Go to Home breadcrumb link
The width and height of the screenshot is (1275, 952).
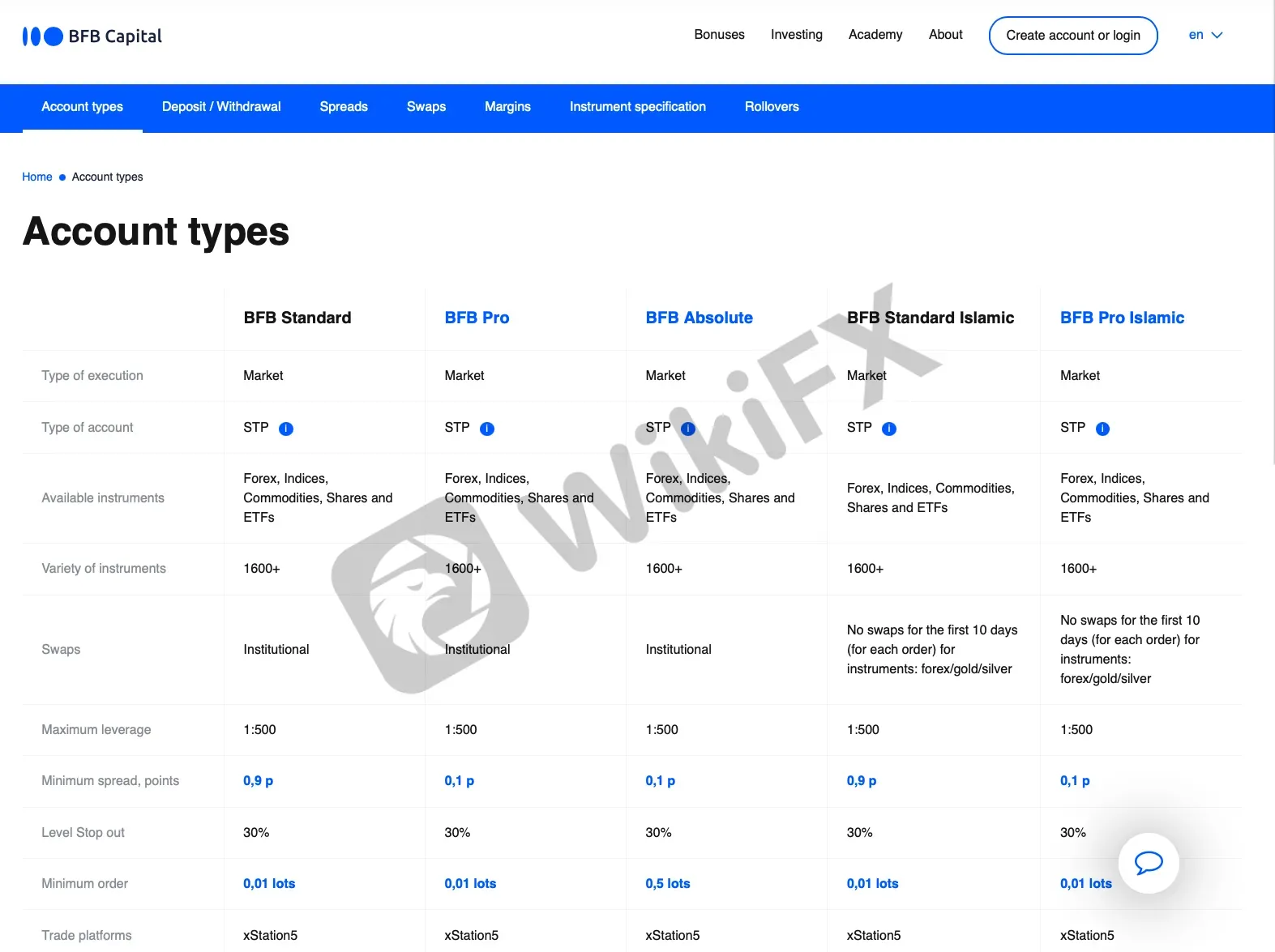[x=37, y=177]
